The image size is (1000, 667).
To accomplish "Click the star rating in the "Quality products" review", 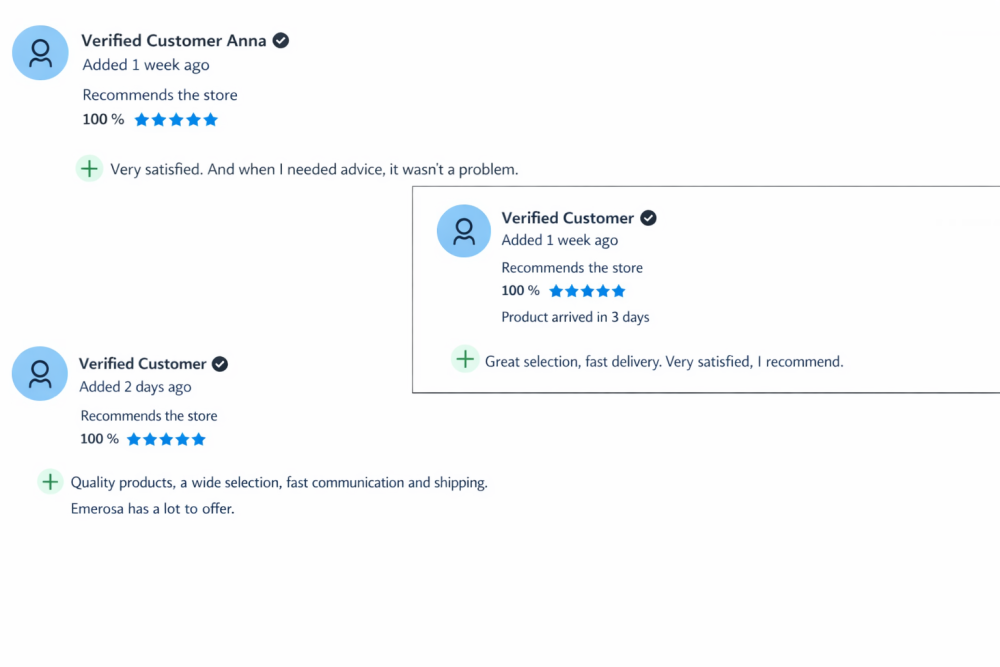I will click(166, 439).
